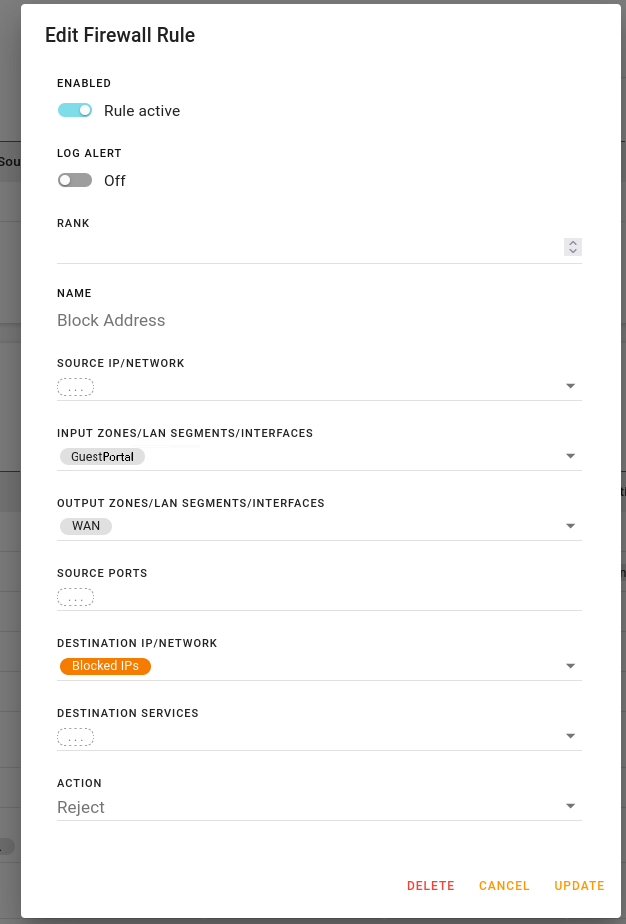The image size is (626, 924).
Task: Click the orange Blocked IPs chip
Action: click(x=106, y=666)
